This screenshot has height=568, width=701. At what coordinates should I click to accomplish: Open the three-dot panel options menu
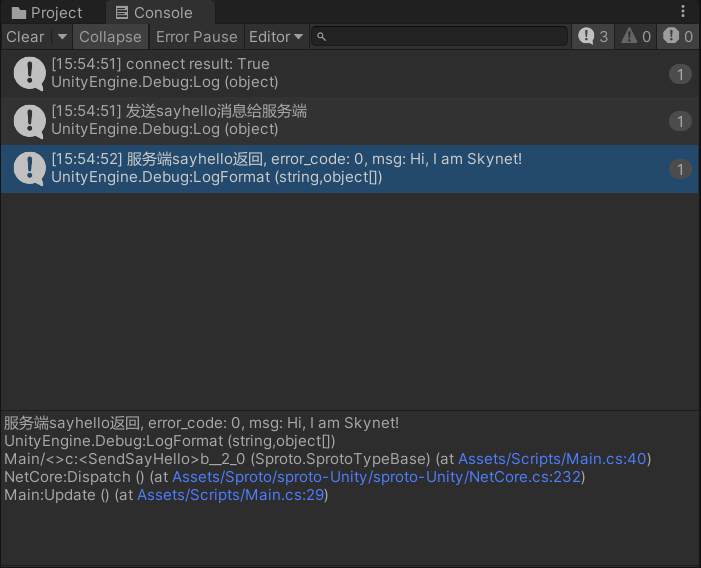683,12
